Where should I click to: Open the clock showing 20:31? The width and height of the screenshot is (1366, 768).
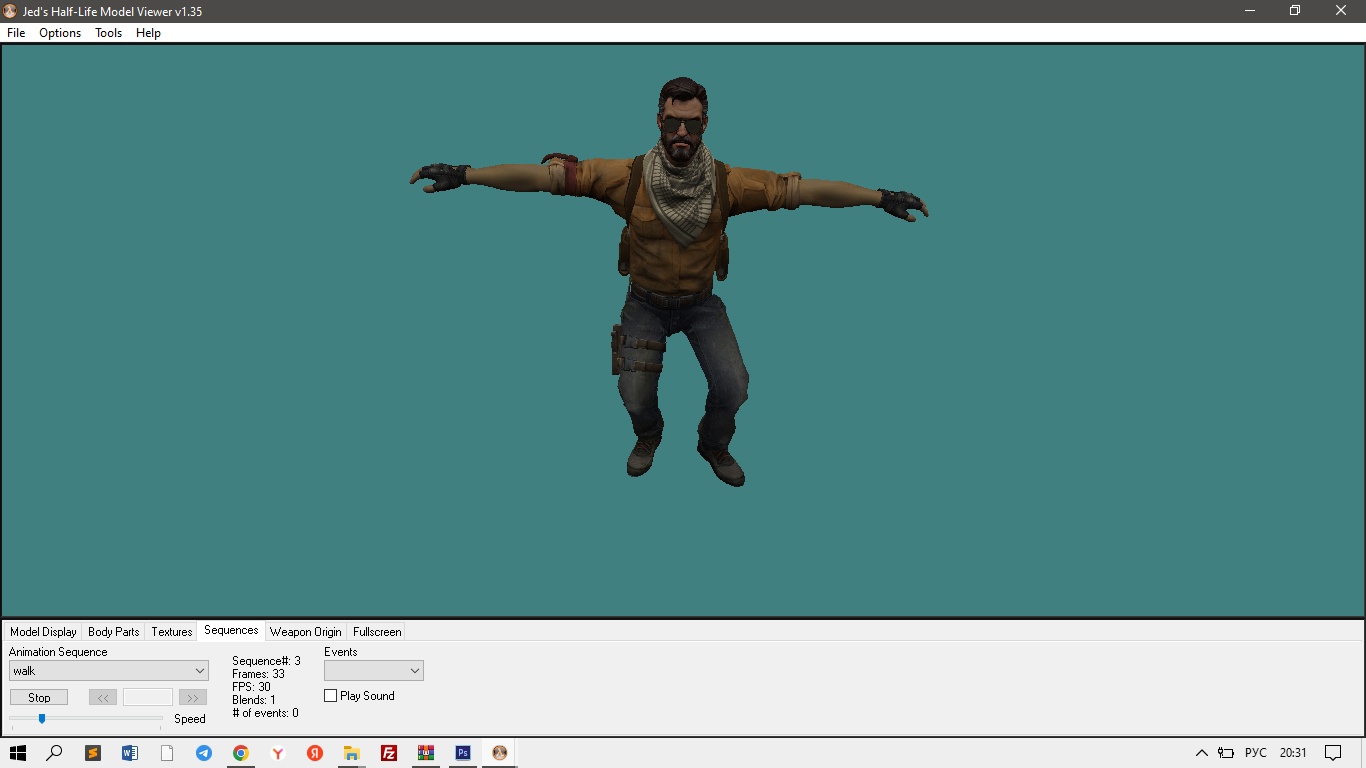(x=1293, y=753)
